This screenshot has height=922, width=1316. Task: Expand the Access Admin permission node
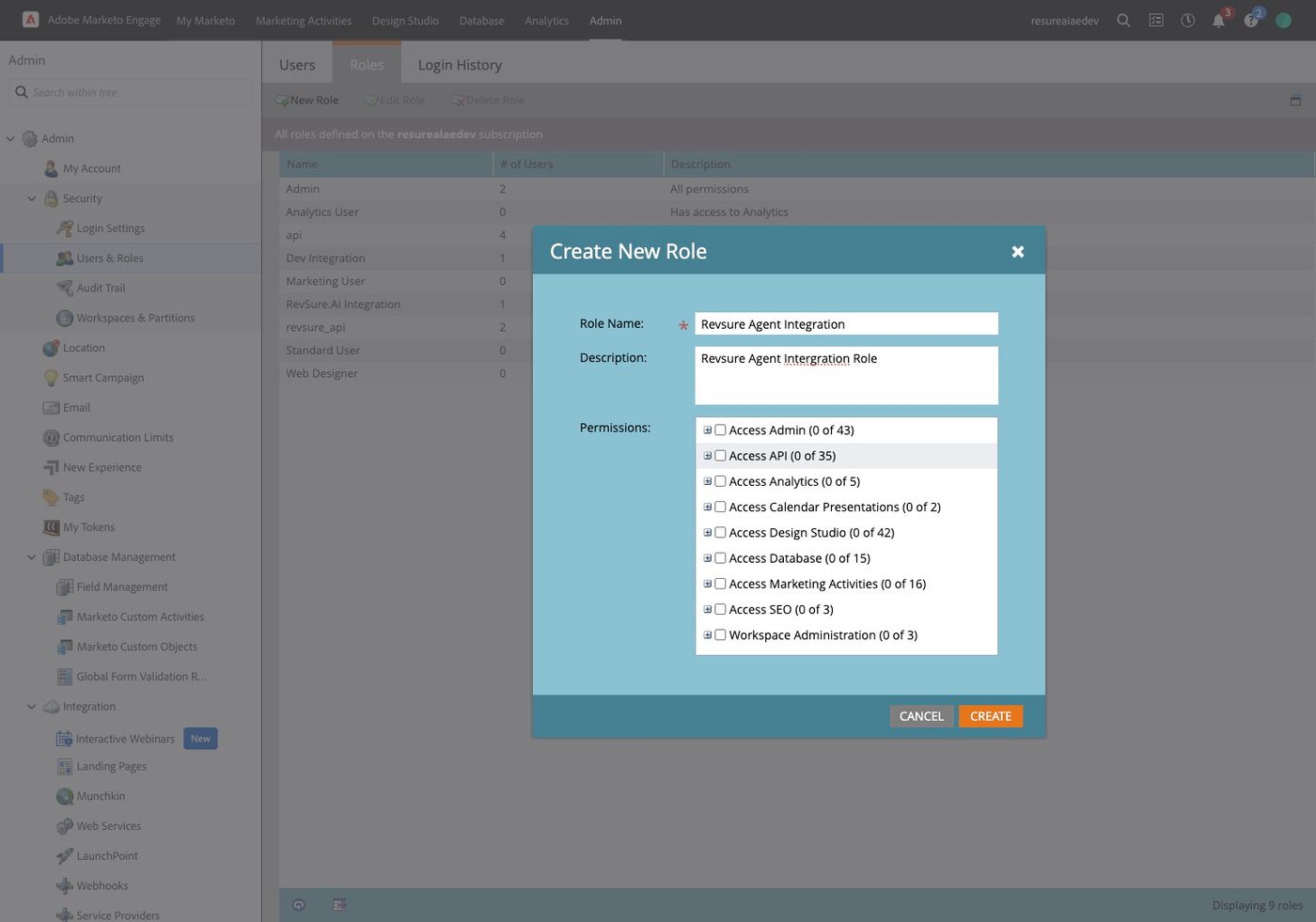[x=708, y=430]
